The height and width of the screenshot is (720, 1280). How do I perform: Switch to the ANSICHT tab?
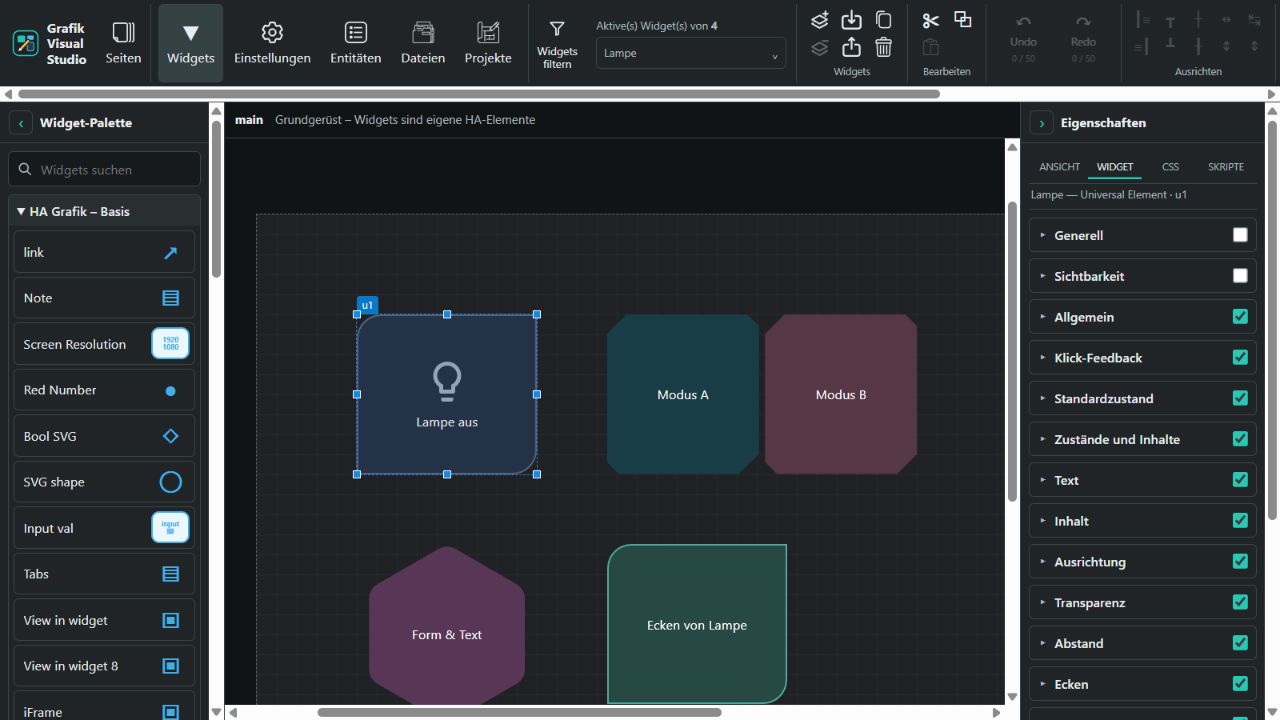click(x=1059, y=167)
